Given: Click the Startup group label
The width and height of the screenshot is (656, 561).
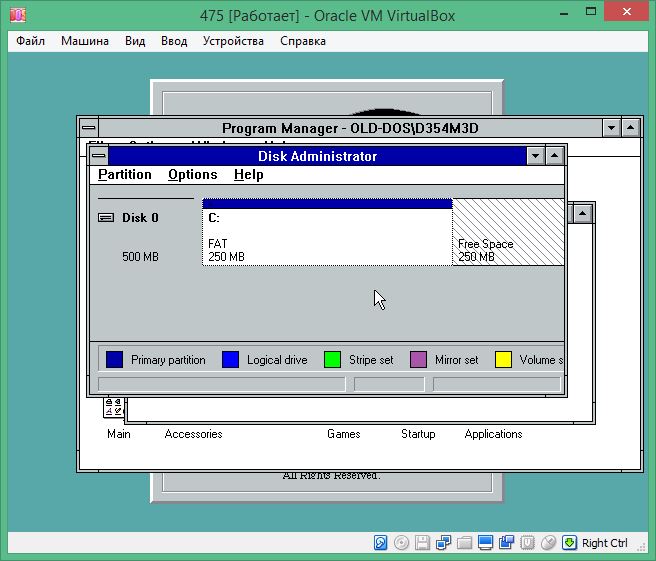Looking at the screenshot, I should (418, 434).
